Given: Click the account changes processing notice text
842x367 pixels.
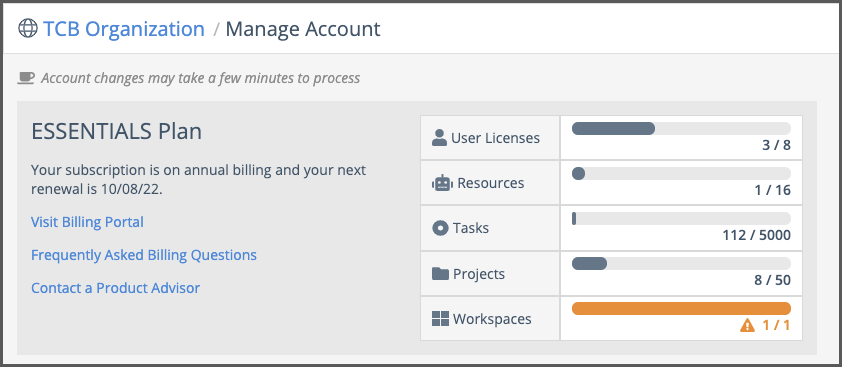Looking at the screenshot, I should tap(200, 78).
